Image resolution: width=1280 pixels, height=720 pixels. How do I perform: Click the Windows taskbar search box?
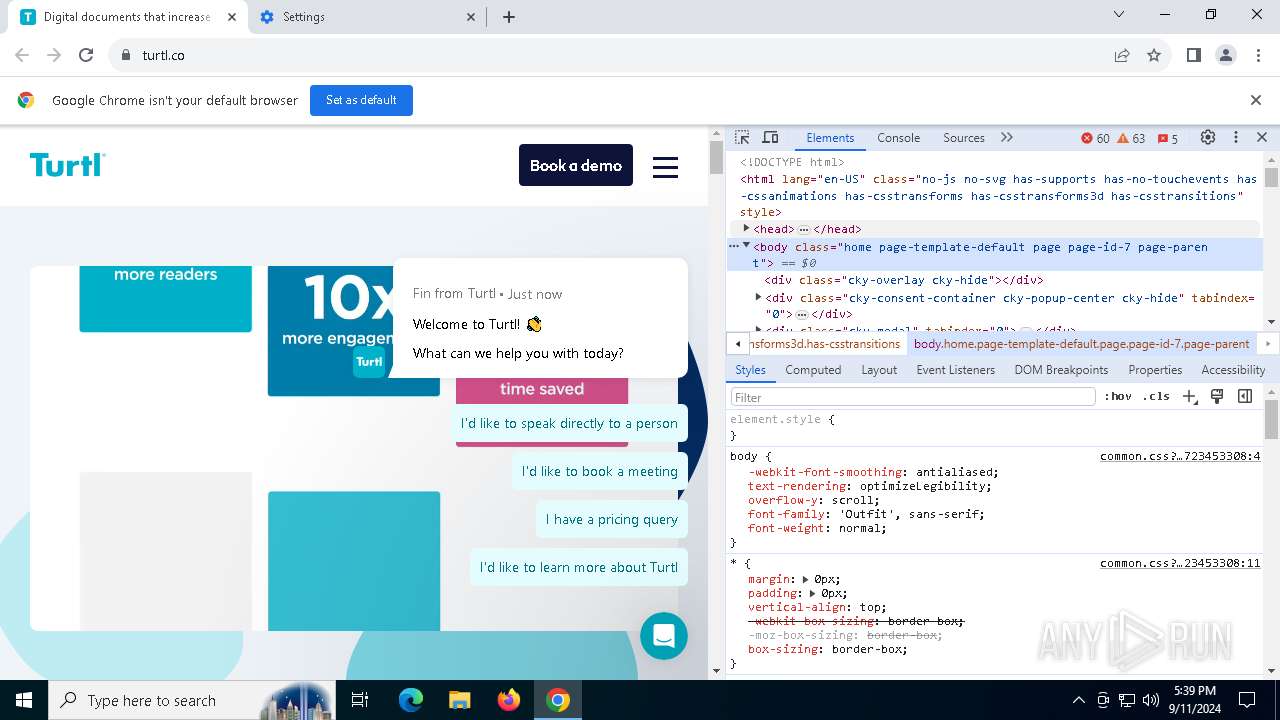click(191, 701)
